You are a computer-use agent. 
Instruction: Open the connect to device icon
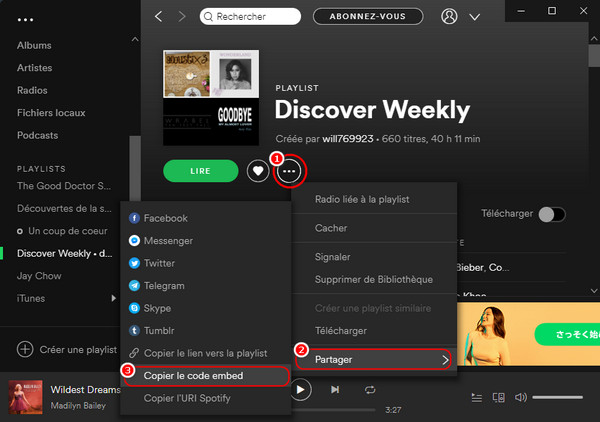(x=498, y=398)
